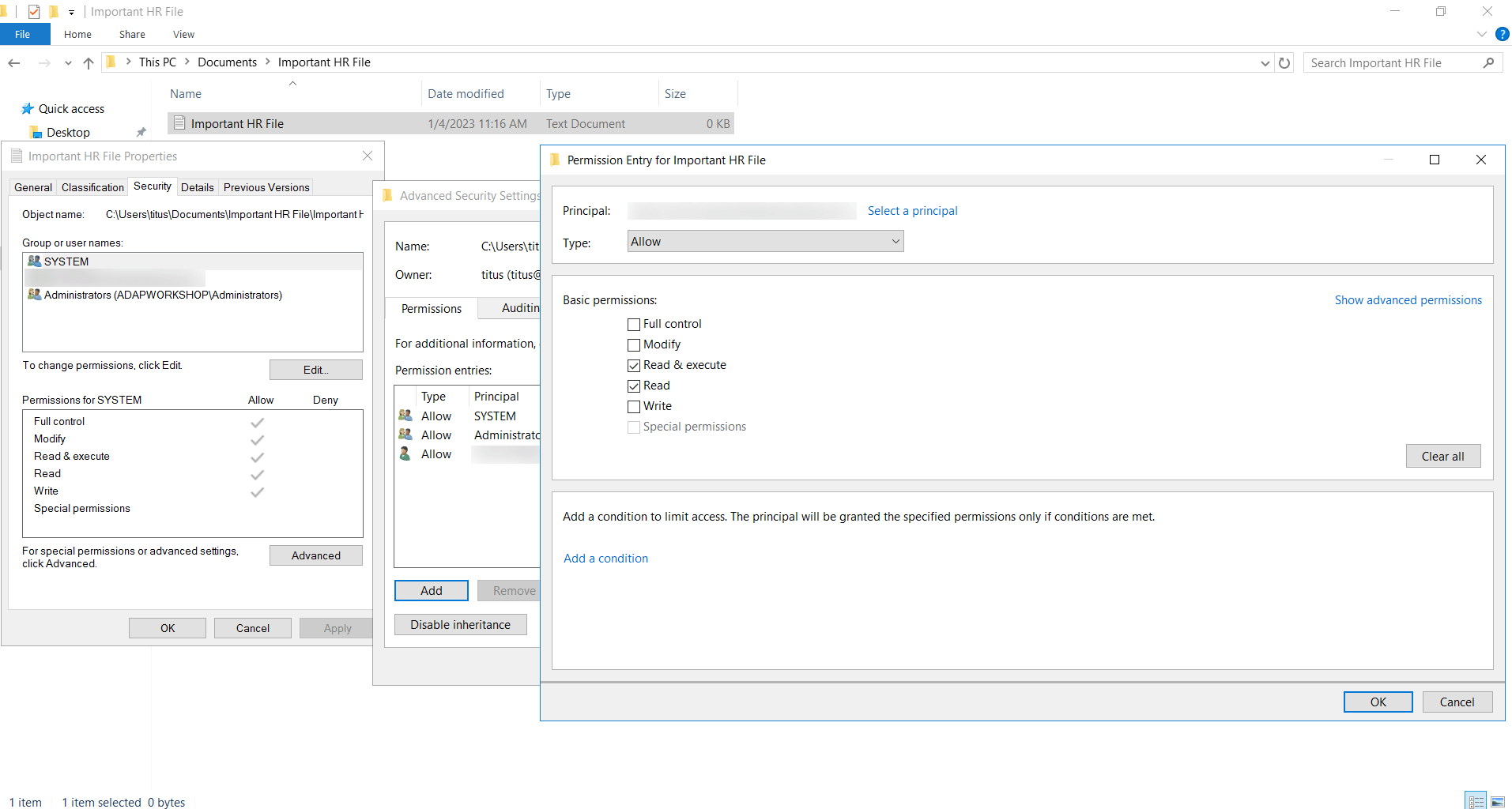
Task: Click the search magnifier icon
Action: tap(1489, 62)
